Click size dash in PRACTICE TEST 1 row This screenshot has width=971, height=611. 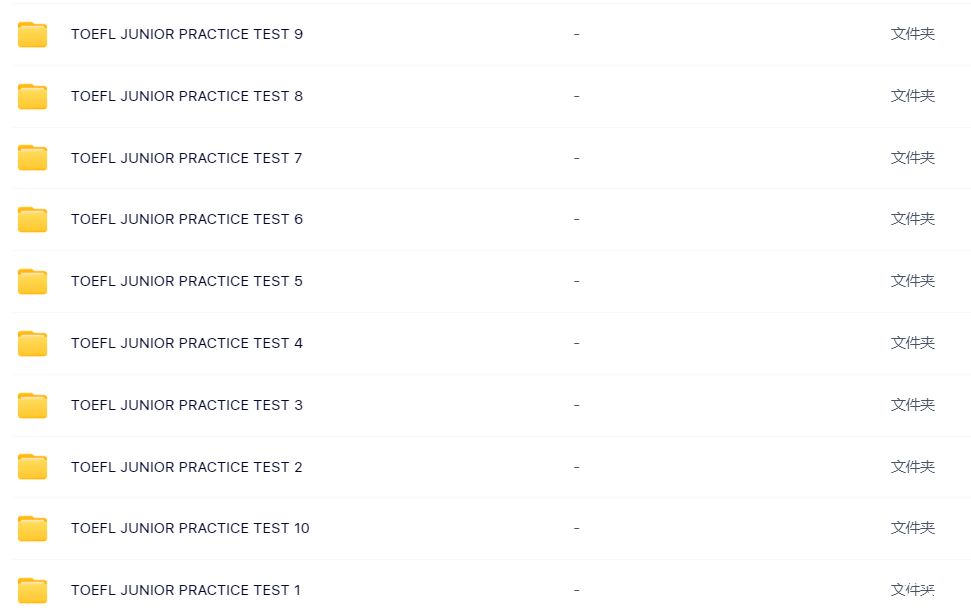click(577, 591)
